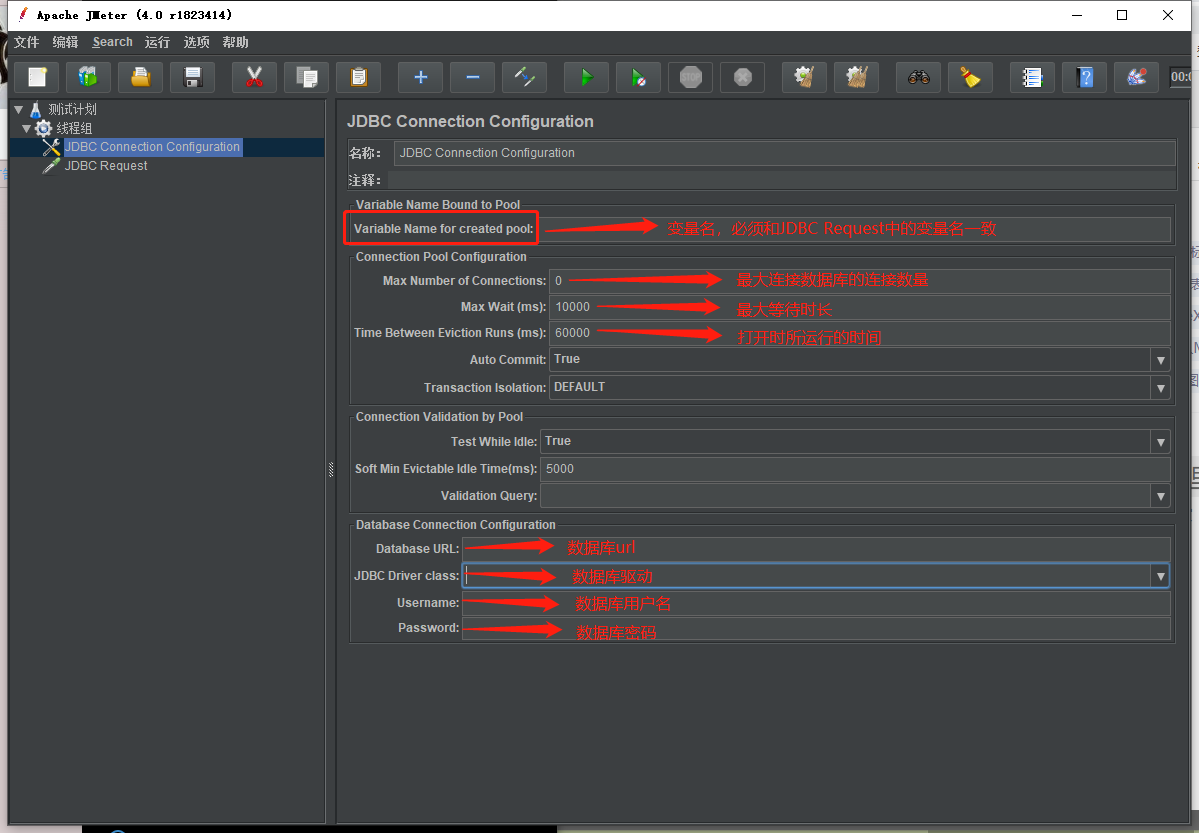The height and width of the screenshot is (833, 1199).
Task: Click the elapsed time display 00:0
Action: pyautogui.click(x=1181, y=76)
